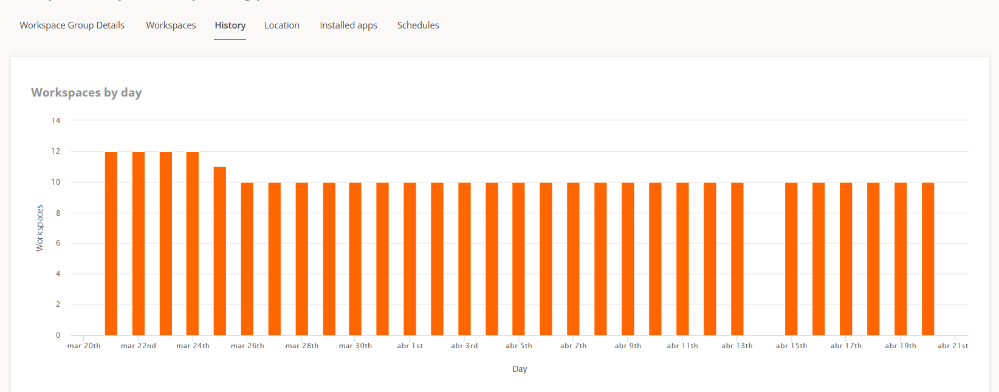Click the bar for abr 1st
This screenshot has height=392, width=999.
pos(410,259)
